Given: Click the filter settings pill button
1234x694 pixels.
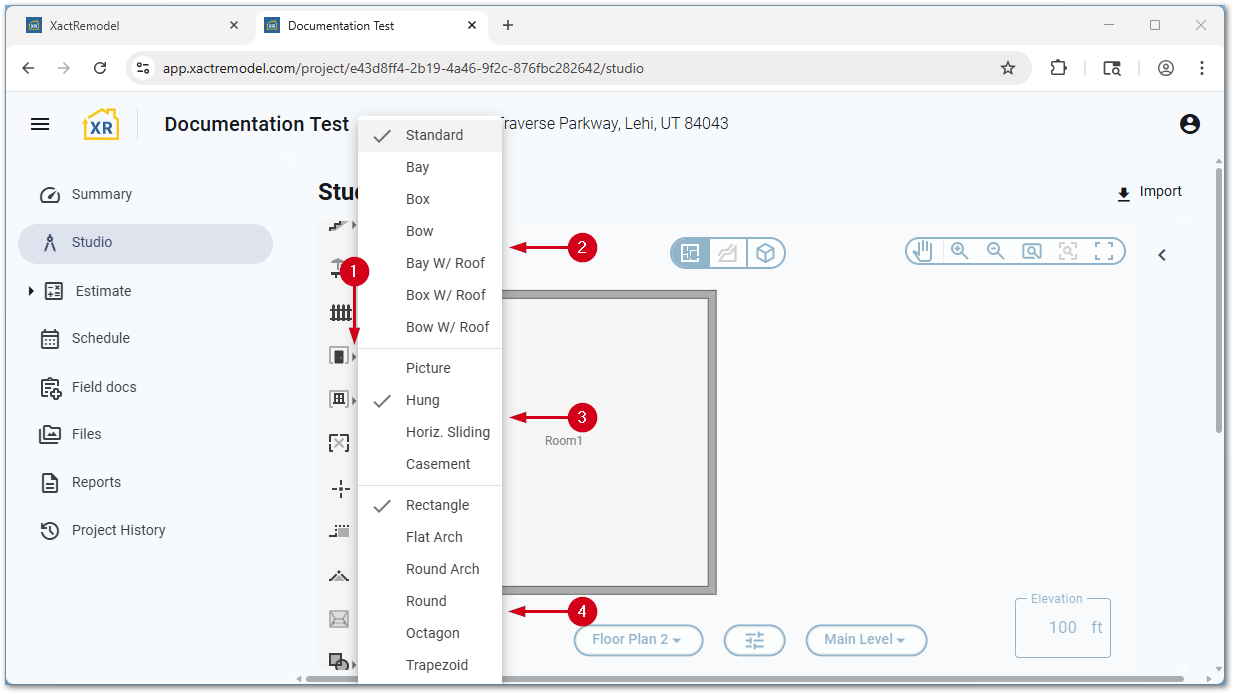Looking at the screenshot, I should tap(754, 640).
